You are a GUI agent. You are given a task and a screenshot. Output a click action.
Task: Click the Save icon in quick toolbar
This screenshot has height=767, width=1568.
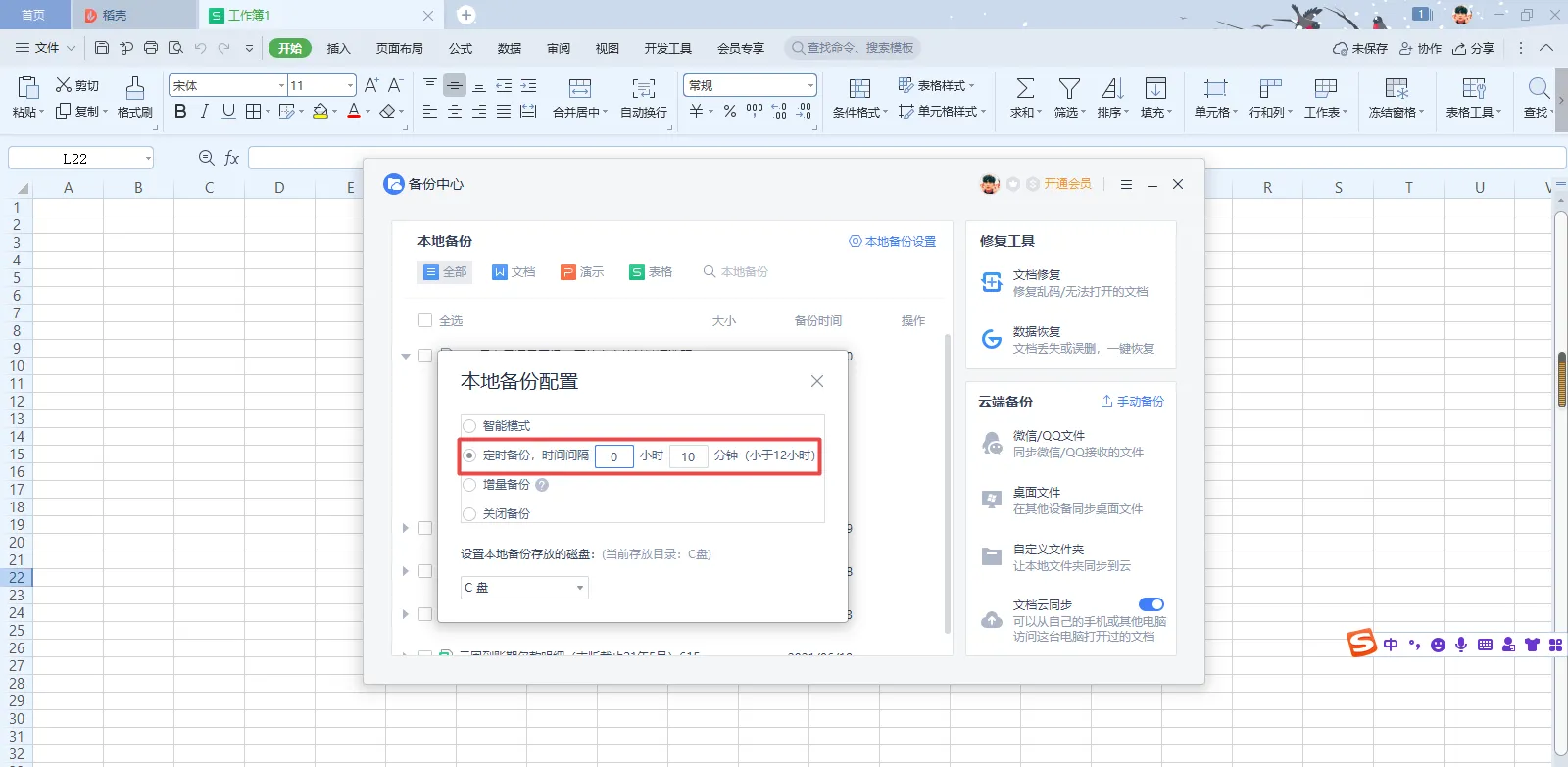(102, 47)
